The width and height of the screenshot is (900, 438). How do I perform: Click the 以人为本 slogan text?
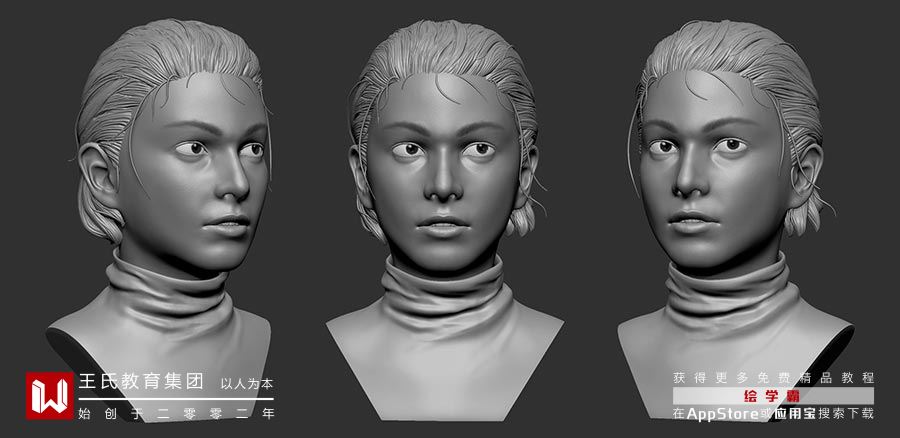coord(247,384)
